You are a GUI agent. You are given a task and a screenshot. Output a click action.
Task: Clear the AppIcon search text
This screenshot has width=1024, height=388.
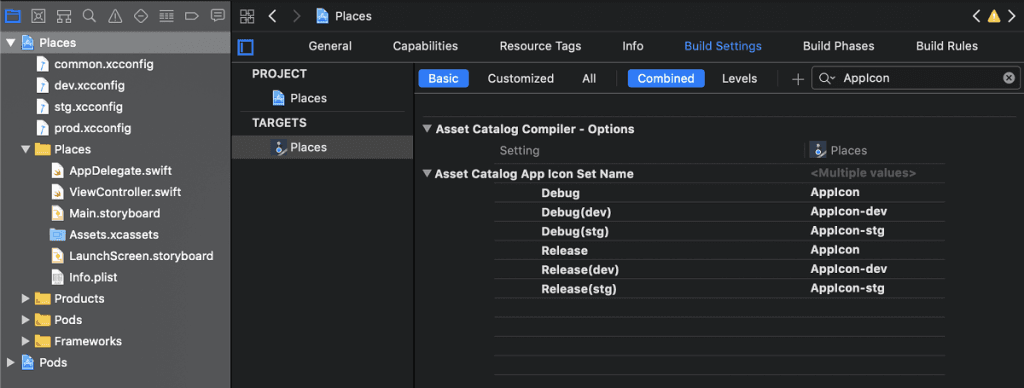[1009, 78]
